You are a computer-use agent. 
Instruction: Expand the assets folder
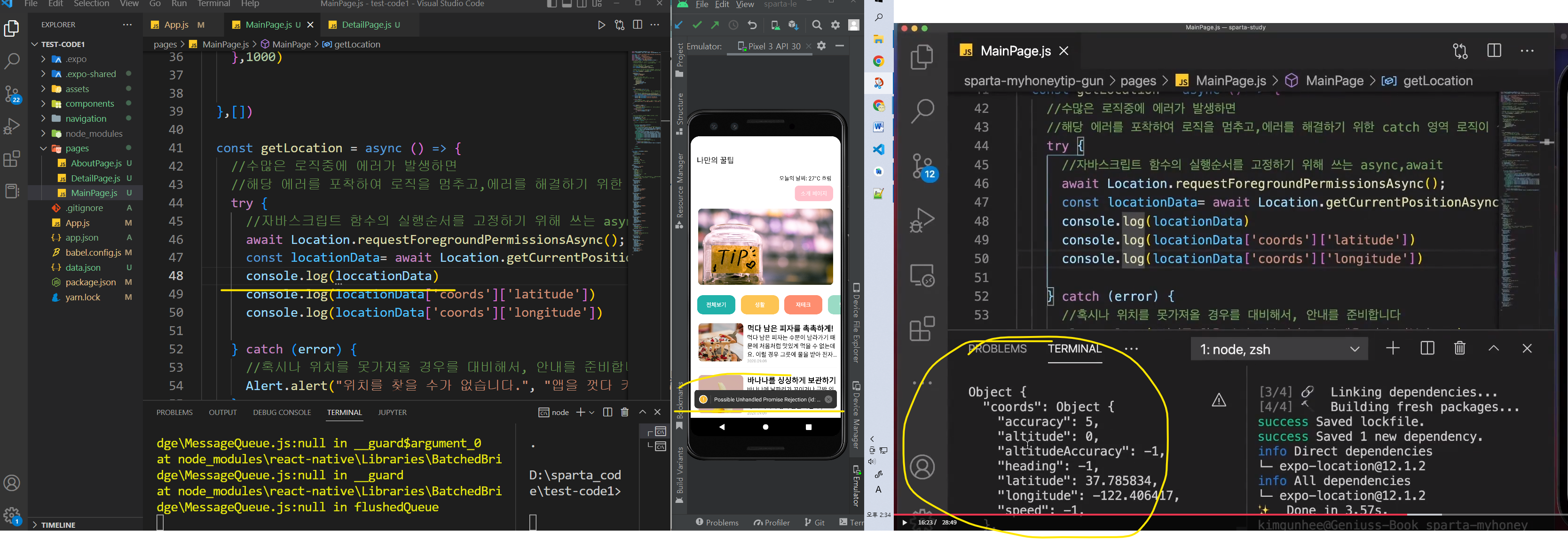43,89
